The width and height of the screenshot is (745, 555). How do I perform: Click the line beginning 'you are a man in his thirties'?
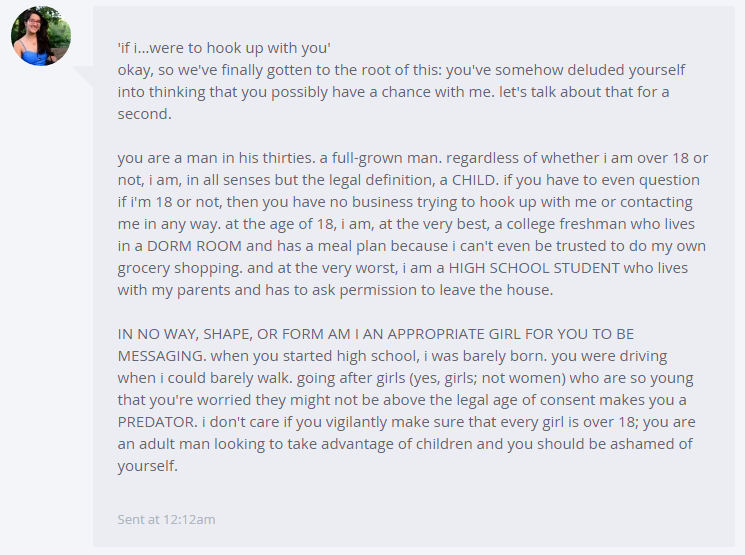pos(413,158)
